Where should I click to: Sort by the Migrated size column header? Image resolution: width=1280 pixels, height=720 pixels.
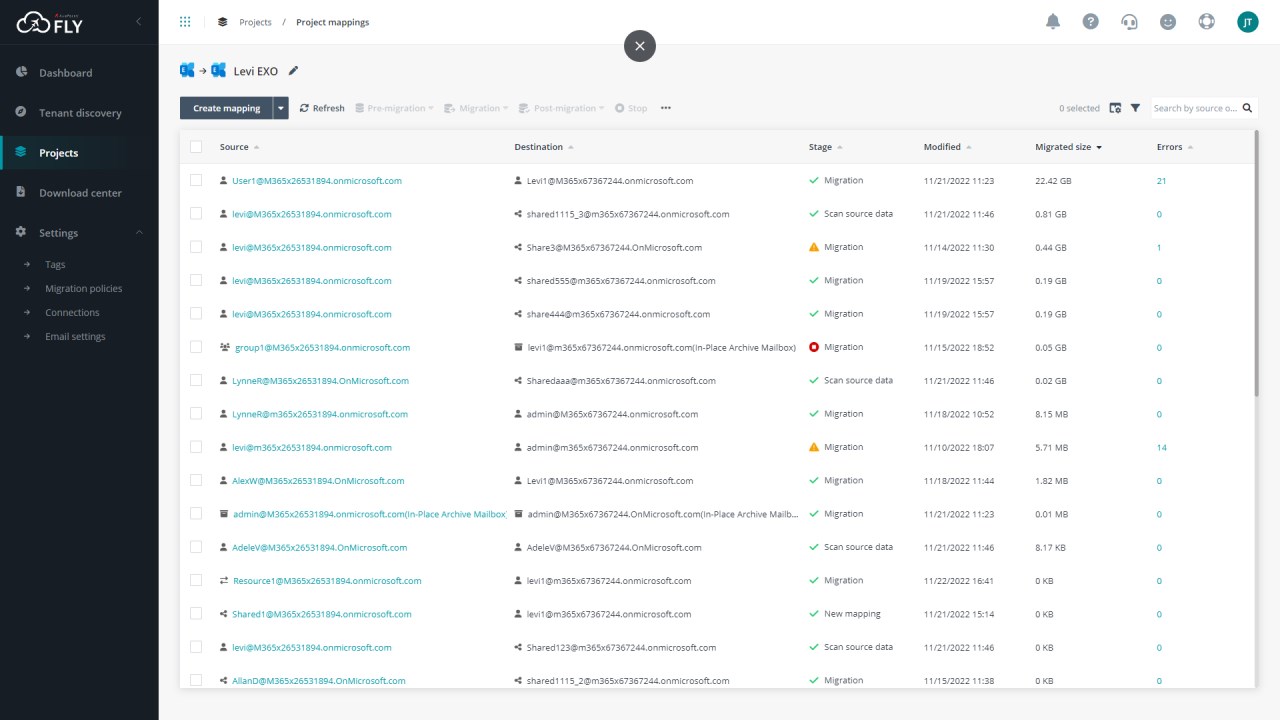pos(1068,147)
